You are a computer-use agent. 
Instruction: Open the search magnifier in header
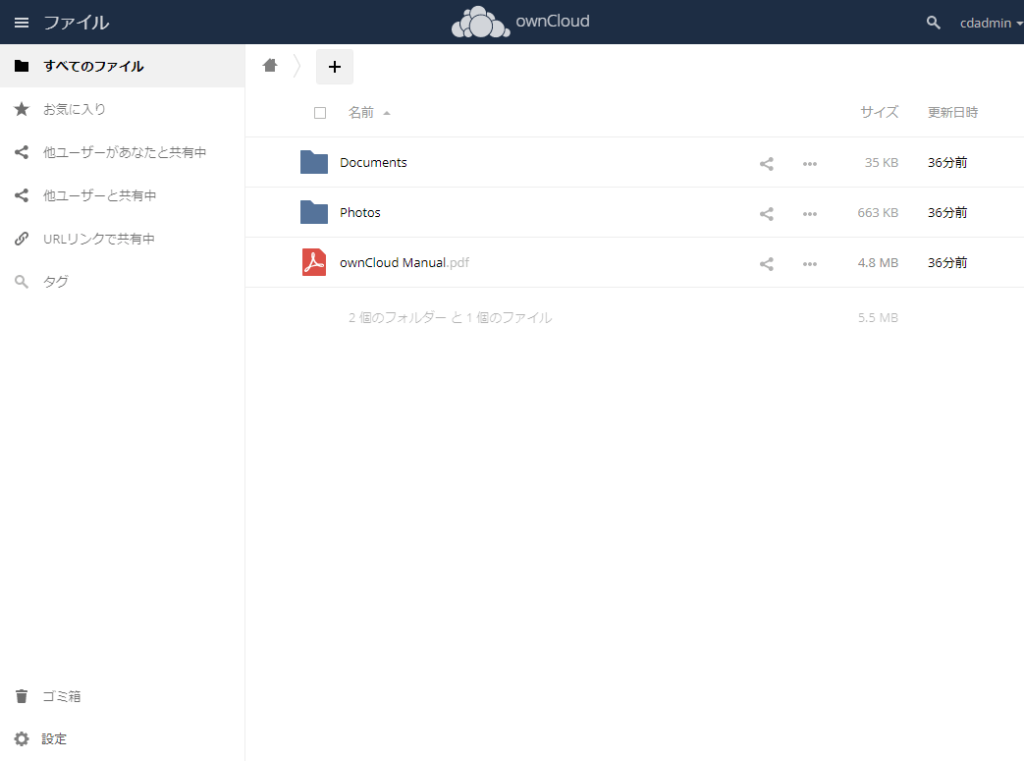(933, 23)
